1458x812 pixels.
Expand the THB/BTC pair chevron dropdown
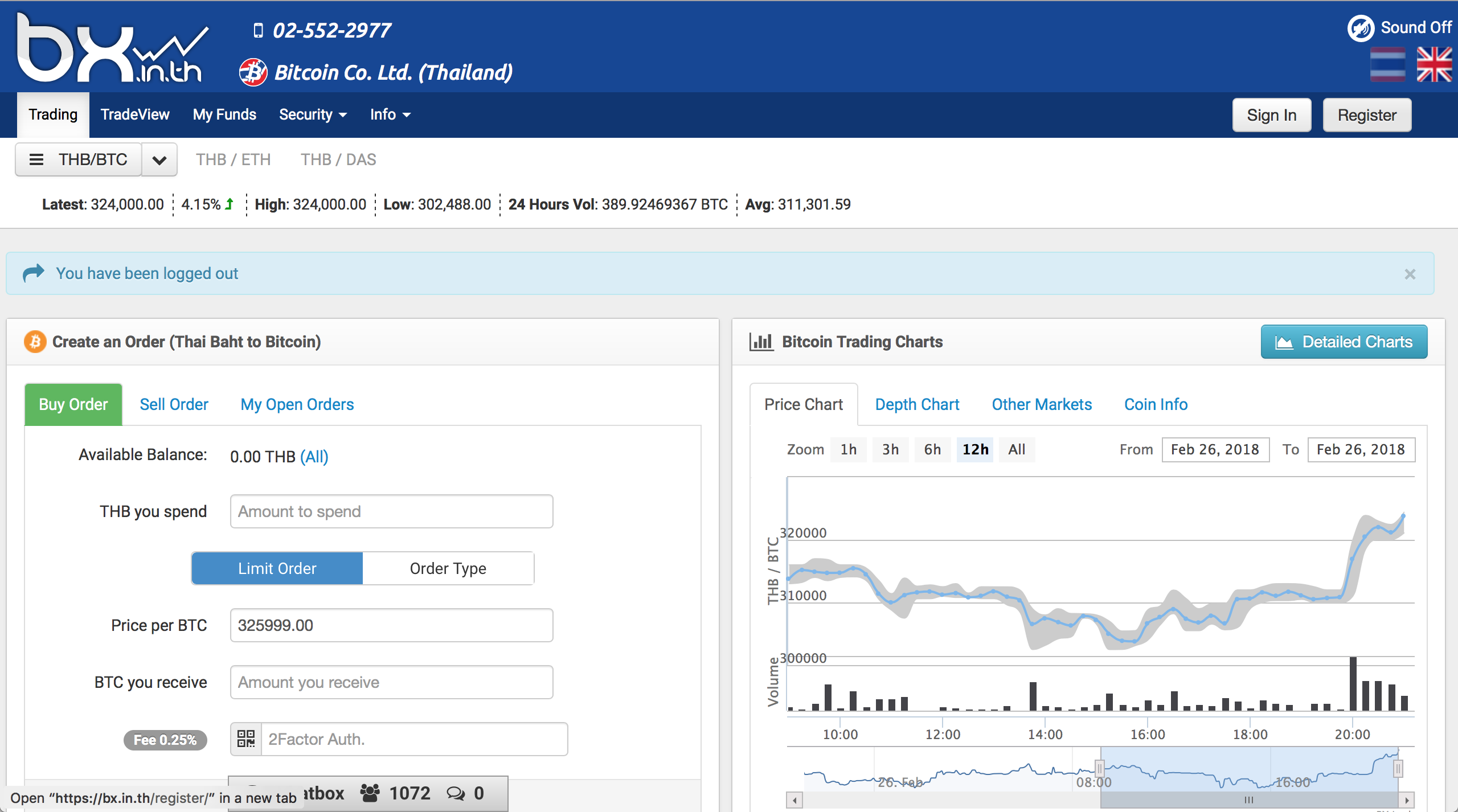click(x=159, y=160)
